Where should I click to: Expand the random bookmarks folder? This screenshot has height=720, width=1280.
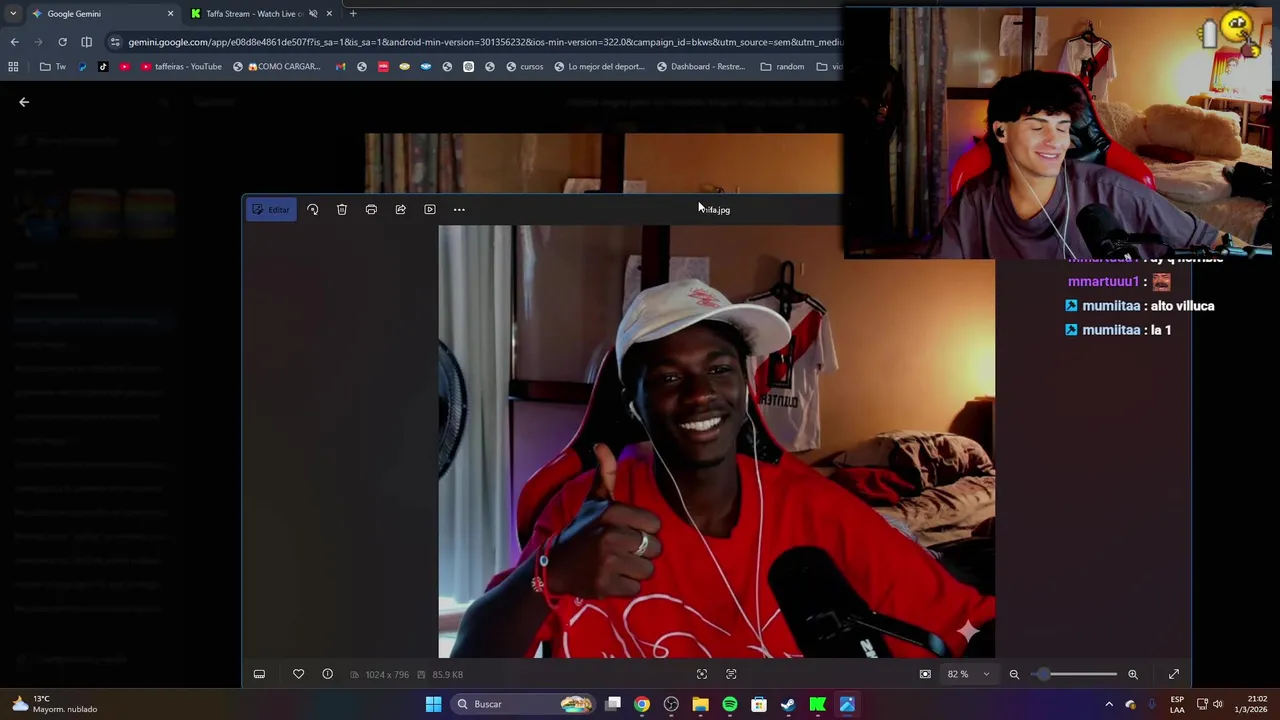pyautogui.click(x=782, y=67)
